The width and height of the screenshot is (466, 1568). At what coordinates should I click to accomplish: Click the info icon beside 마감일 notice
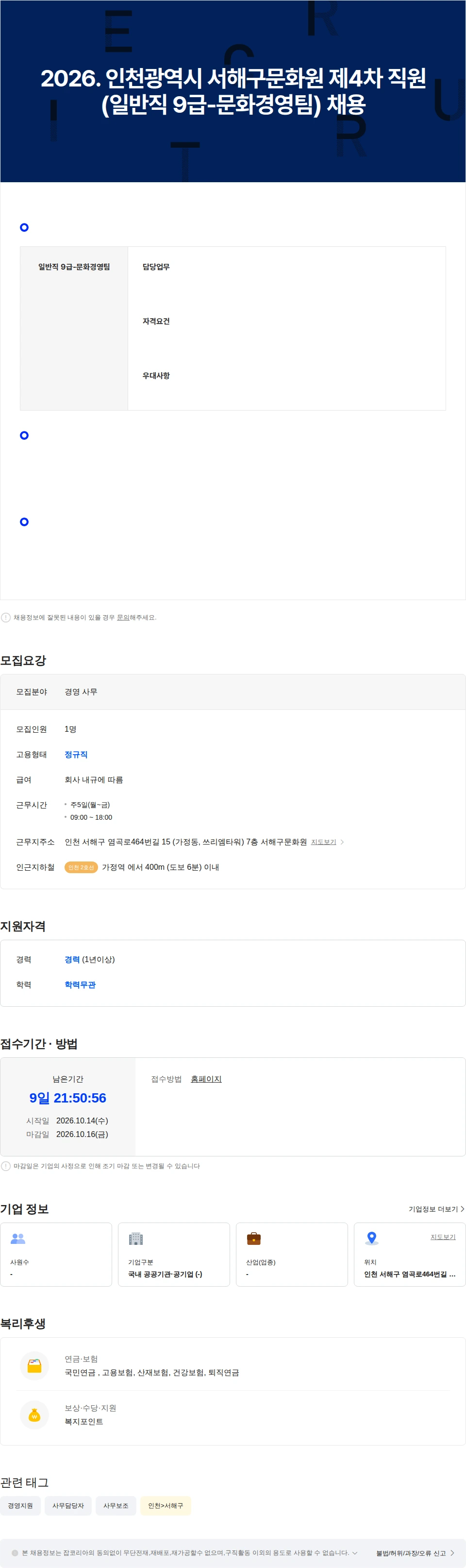point(6,1166)
